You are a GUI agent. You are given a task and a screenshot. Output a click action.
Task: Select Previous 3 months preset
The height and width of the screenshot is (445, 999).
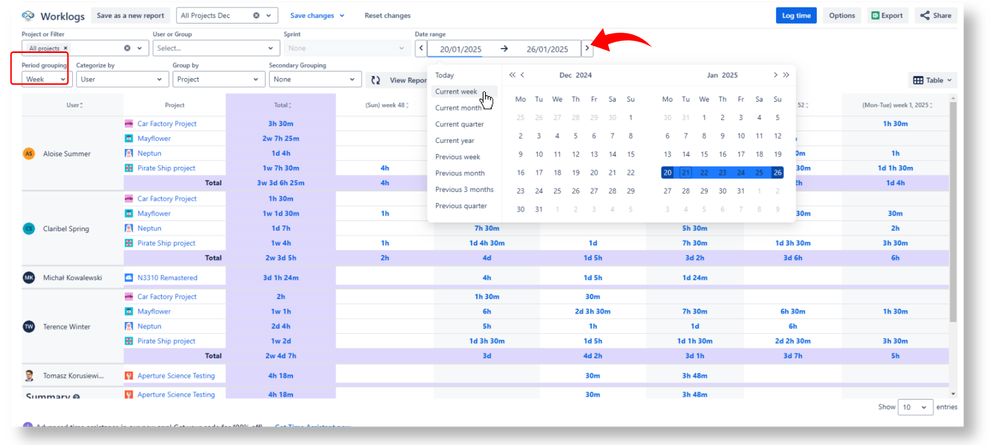(x=463, y=189)
